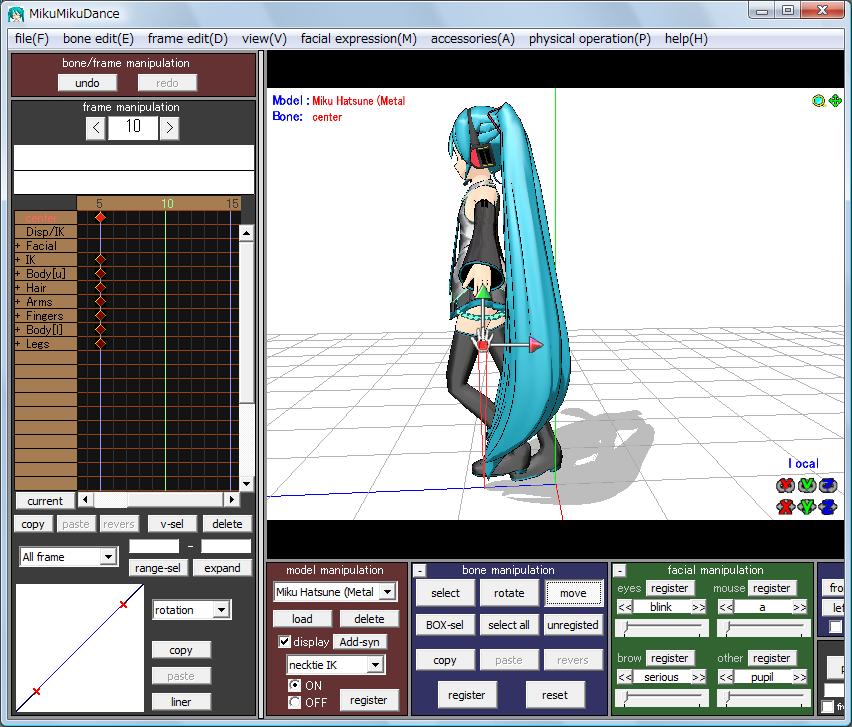Uncheck the model display checkbox
Image resolution: width=852 pixels, height=727 pixels.
tap(284, 642)
